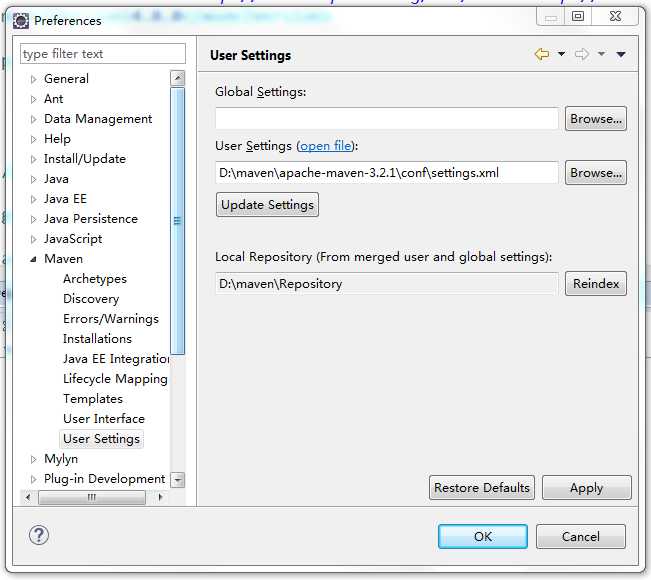Select the General preferences category
This screenshot has width=651, height=580.
click(x=66, y=79)
